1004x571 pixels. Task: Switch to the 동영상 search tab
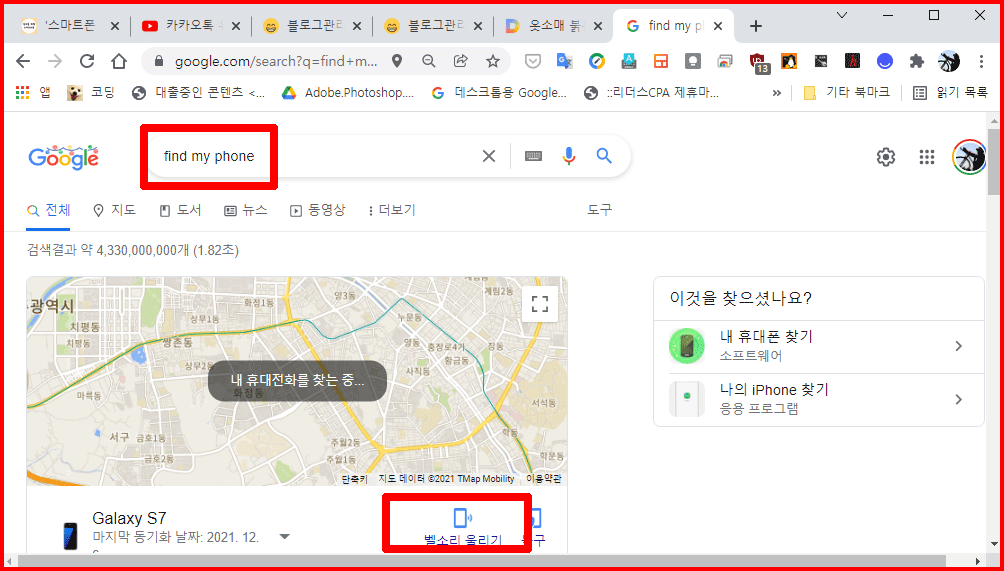317,210
